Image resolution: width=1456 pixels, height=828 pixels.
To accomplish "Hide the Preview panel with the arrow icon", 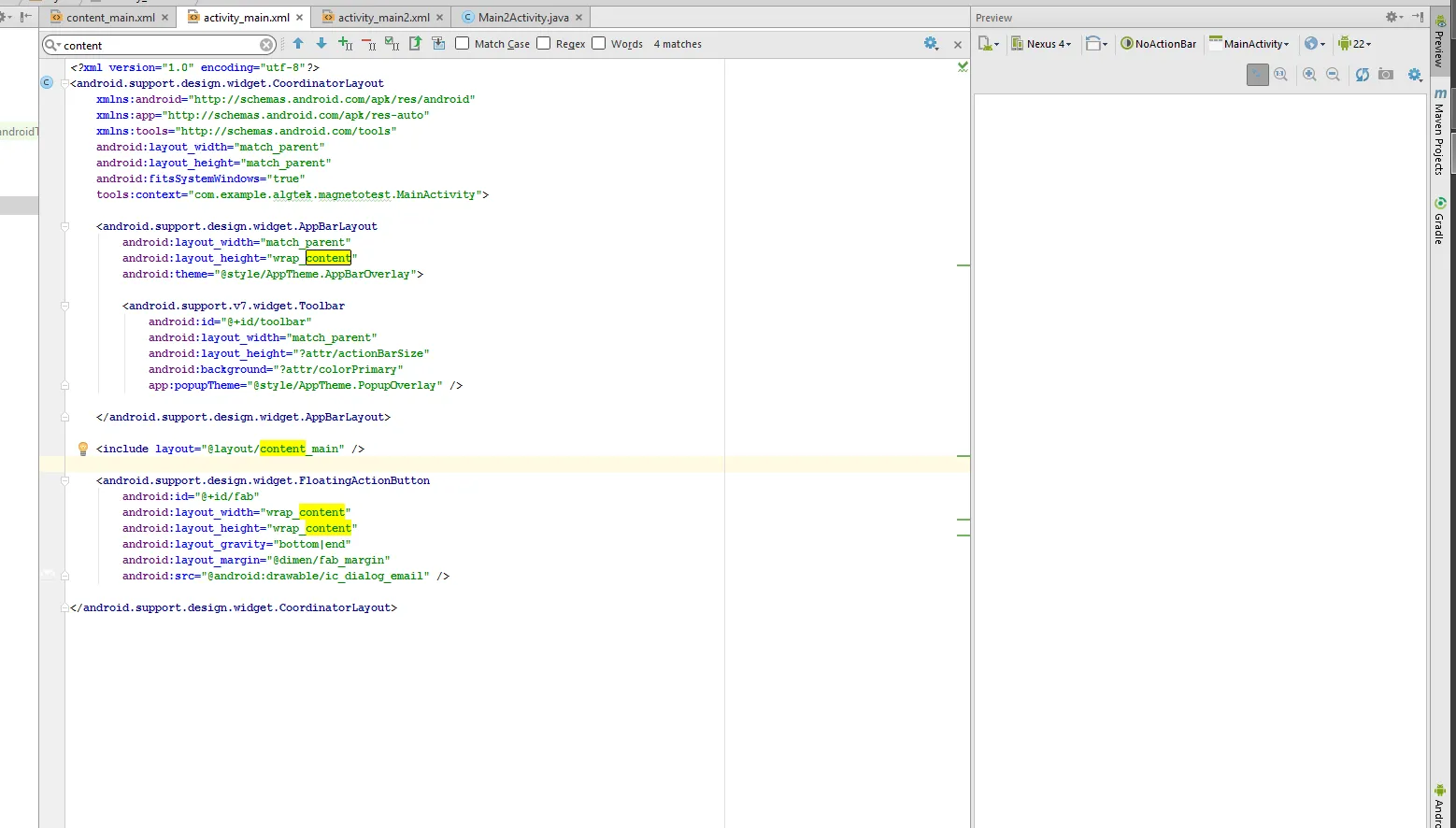I will (x=1418, y=17).
